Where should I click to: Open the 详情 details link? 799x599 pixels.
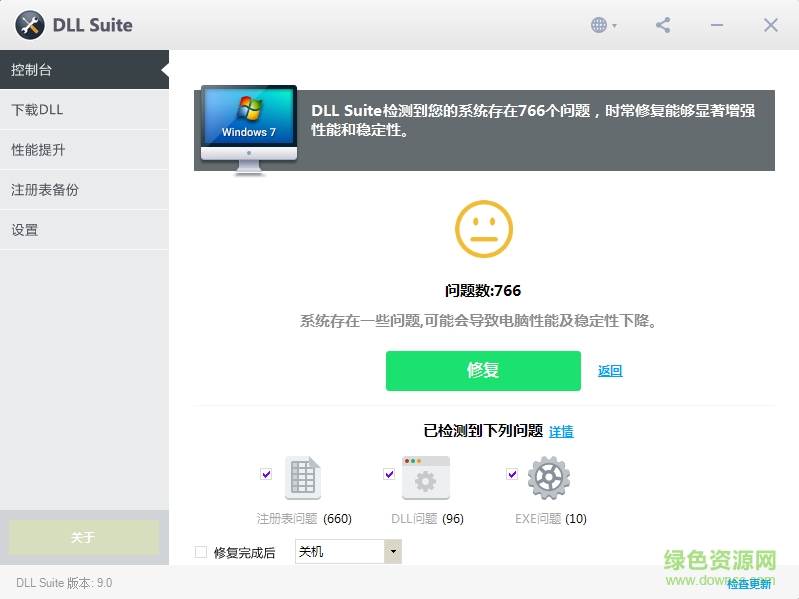tap(561, 432)
